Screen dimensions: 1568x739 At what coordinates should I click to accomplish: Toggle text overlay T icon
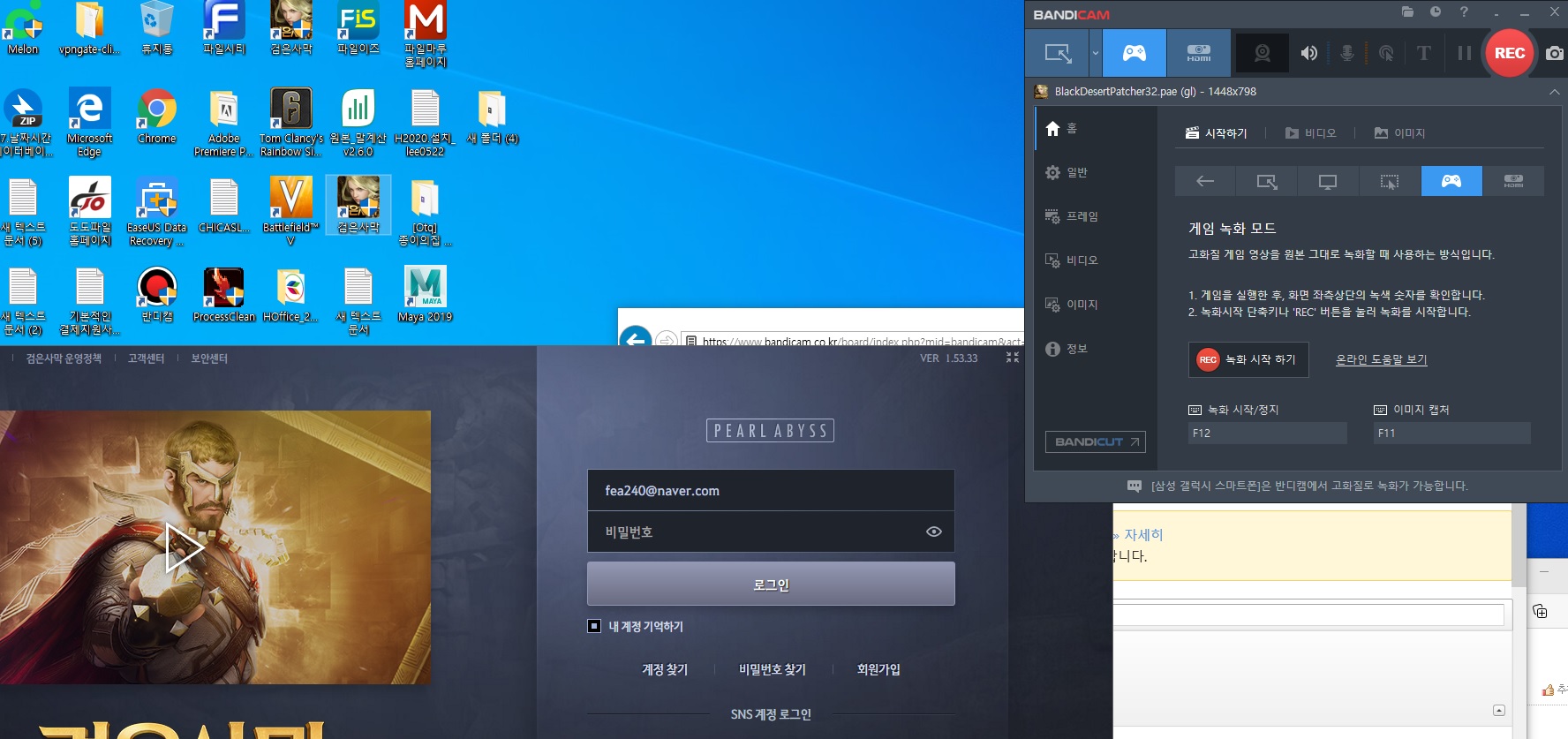point(1423,53)
